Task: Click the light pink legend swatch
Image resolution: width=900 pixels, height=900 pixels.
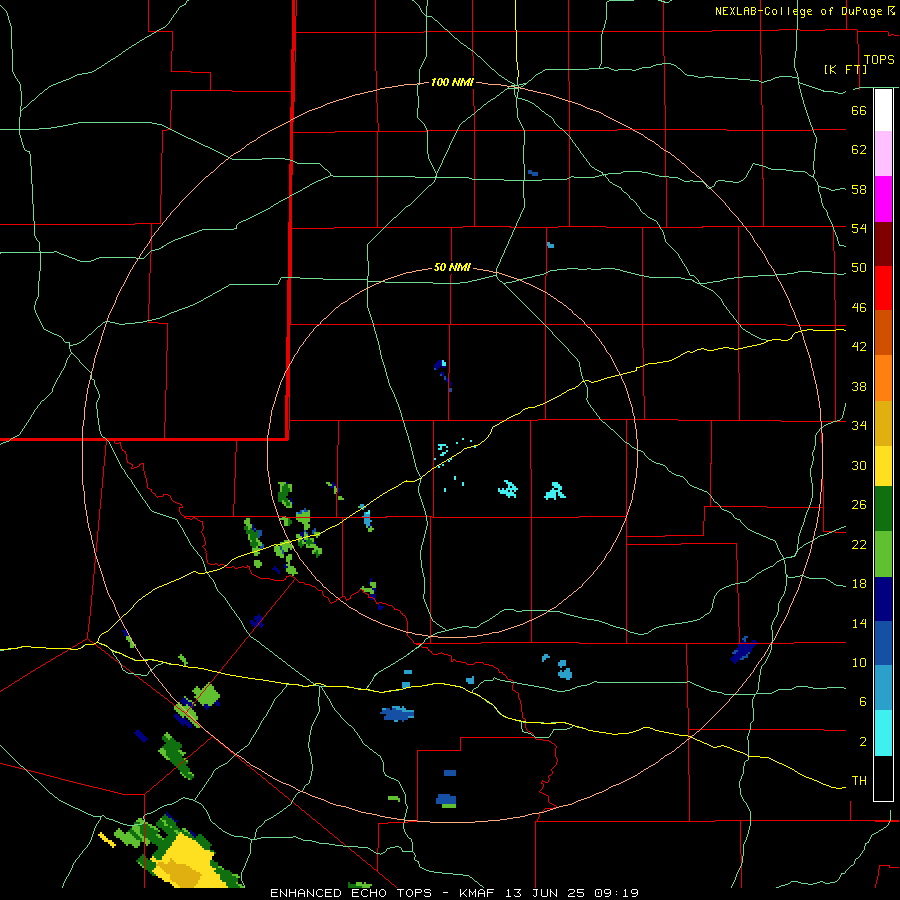Action: tap(883, 154)
